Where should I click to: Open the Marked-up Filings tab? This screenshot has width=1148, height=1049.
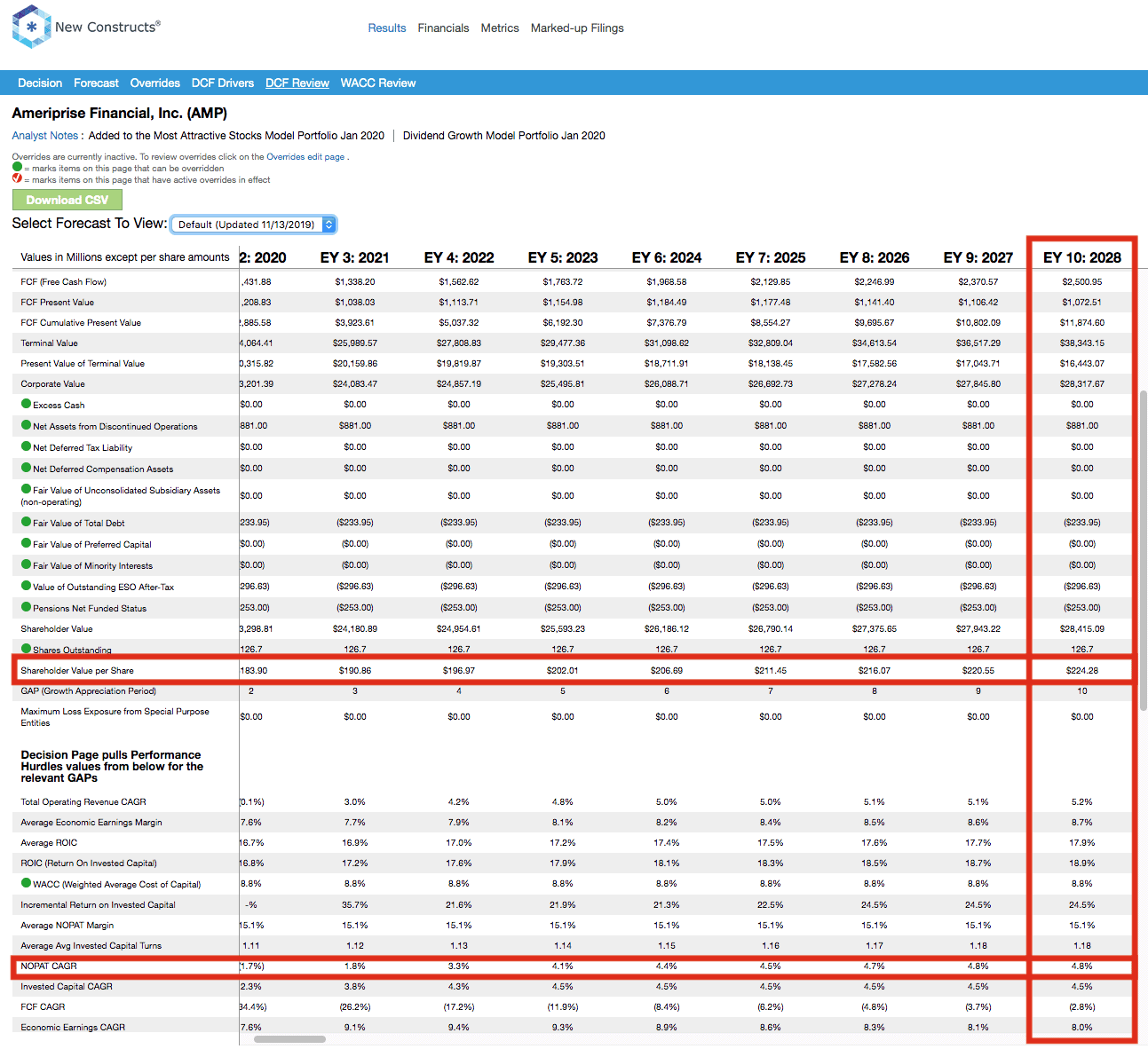pos(577,28)
